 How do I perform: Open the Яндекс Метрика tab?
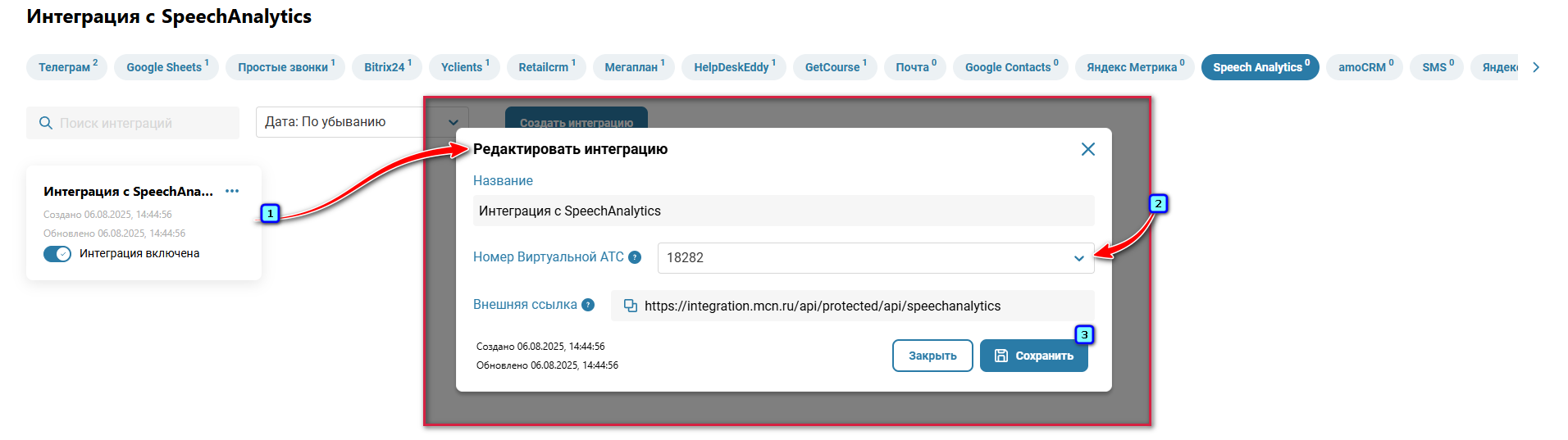tap(1135, 67)
